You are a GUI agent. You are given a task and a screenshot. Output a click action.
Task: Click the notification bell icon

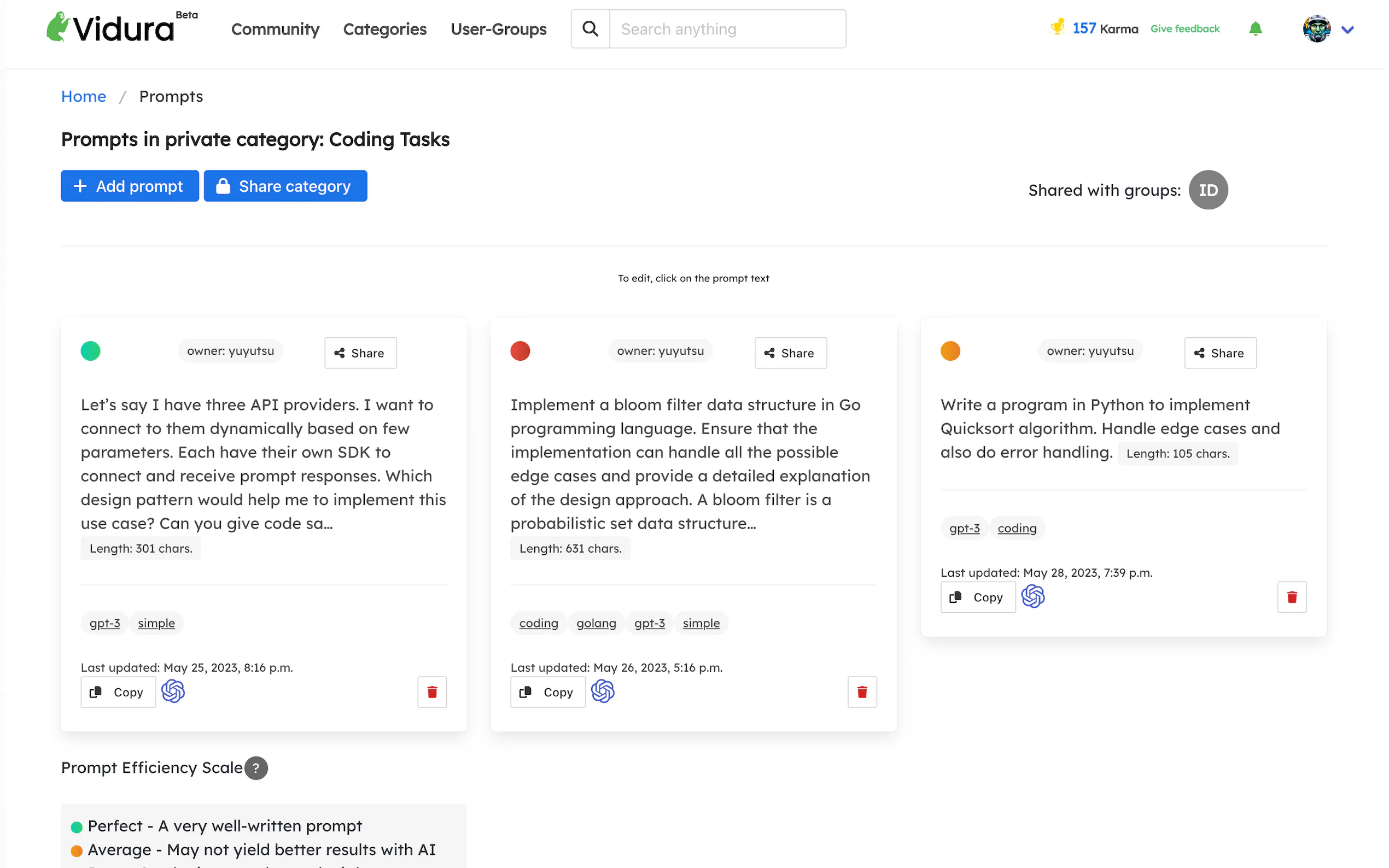(x=1254, y=29)
